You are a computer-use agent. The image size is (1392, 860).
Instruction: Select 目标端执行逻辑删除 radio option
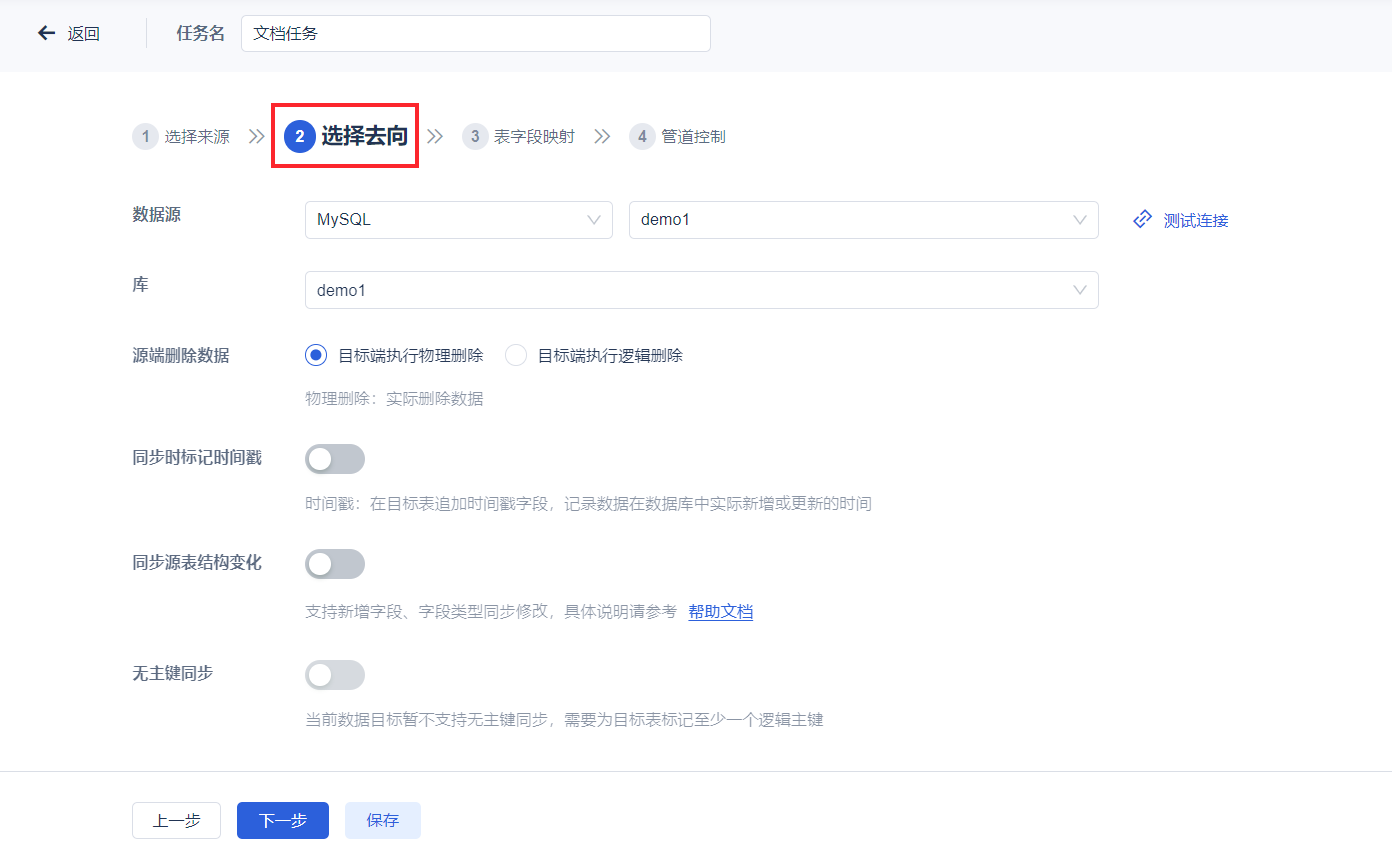[x=515, y=354]
